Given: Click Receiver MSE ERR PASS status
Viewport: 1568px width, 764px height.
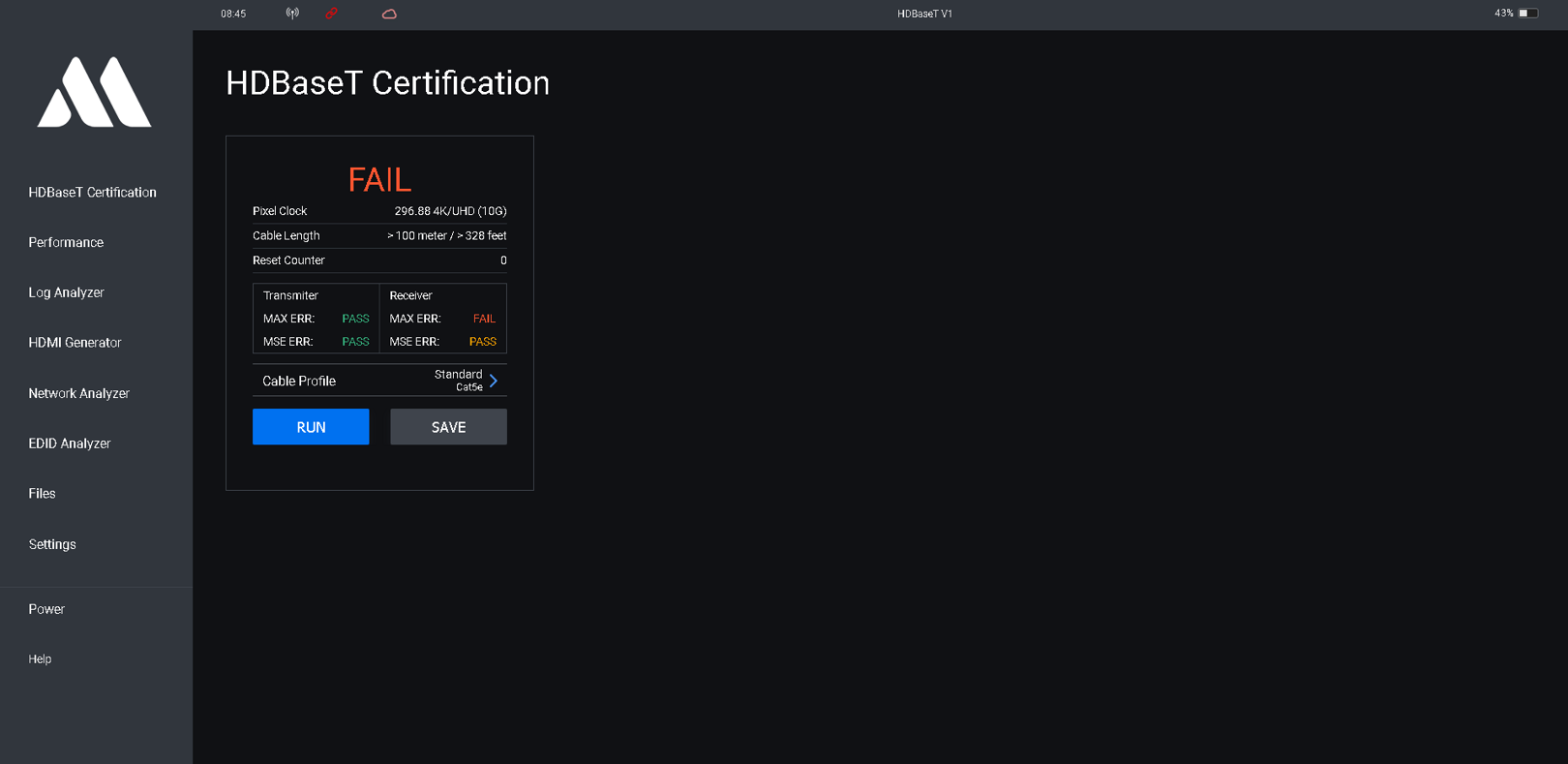Looking at the screenshot, I should [483, 342].
